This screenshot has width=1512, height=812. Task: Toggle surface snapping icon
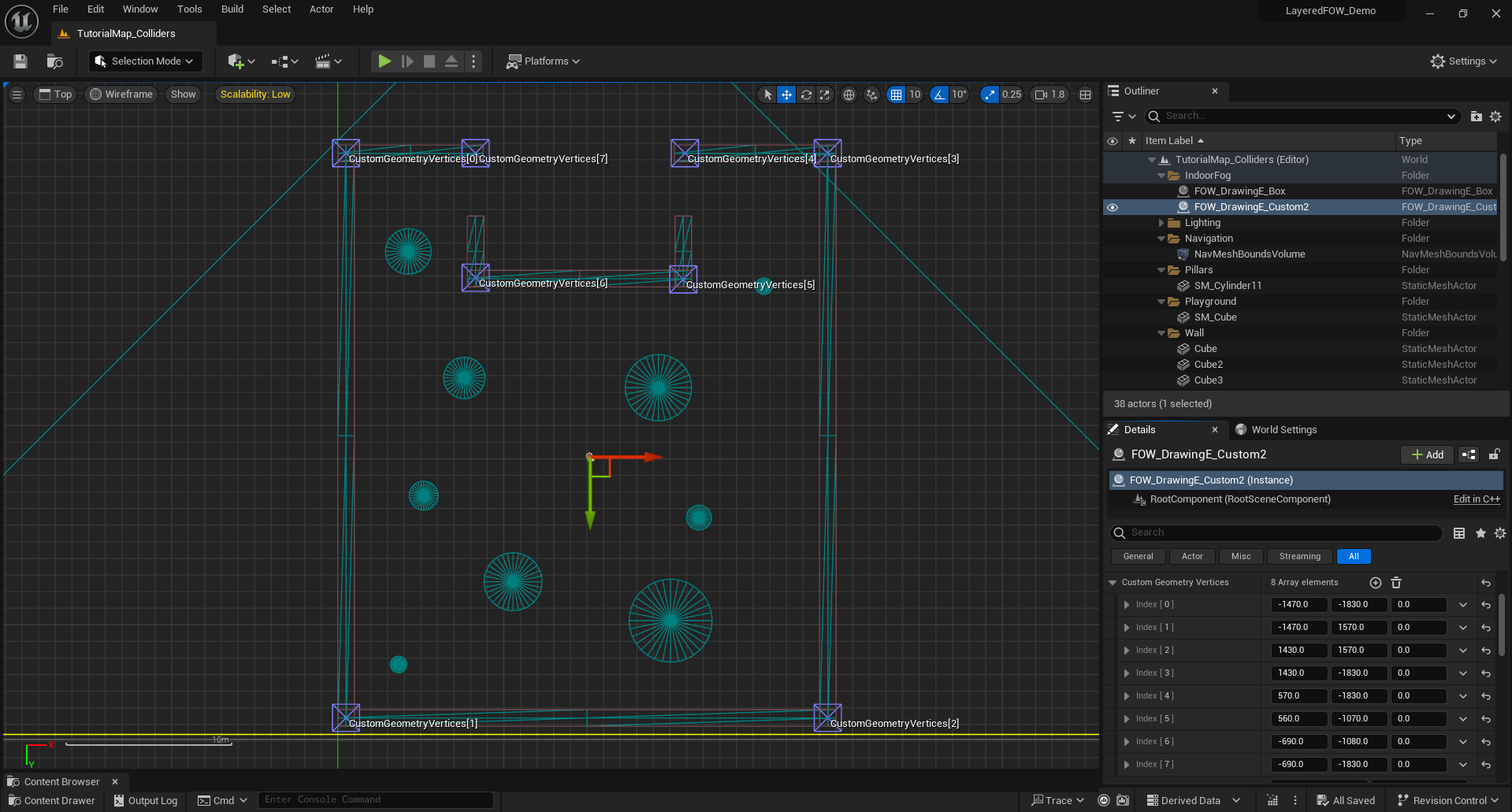point(871,95)
